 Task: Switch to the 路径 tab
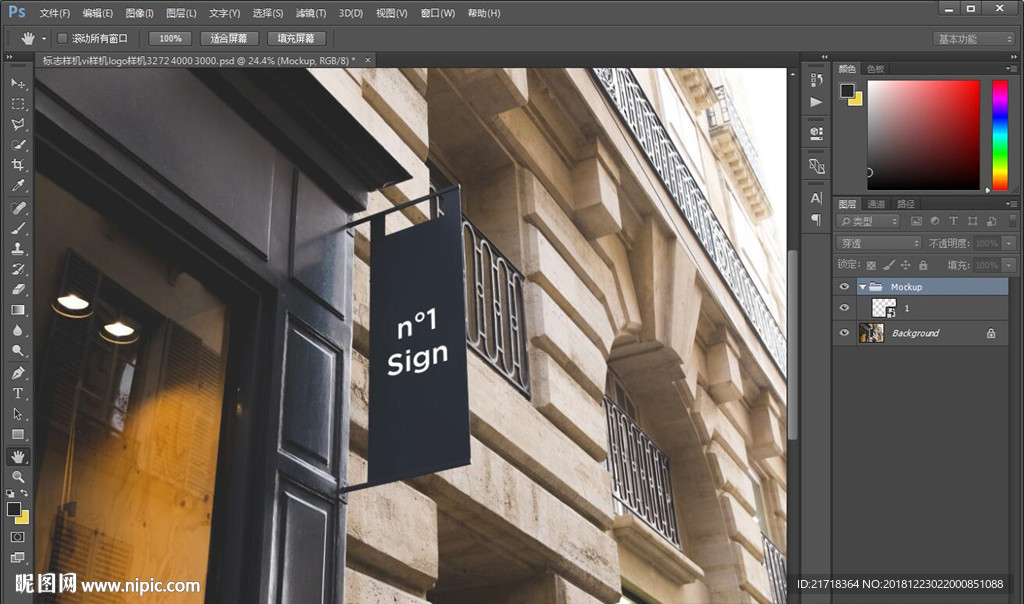(x=906, y=204)
